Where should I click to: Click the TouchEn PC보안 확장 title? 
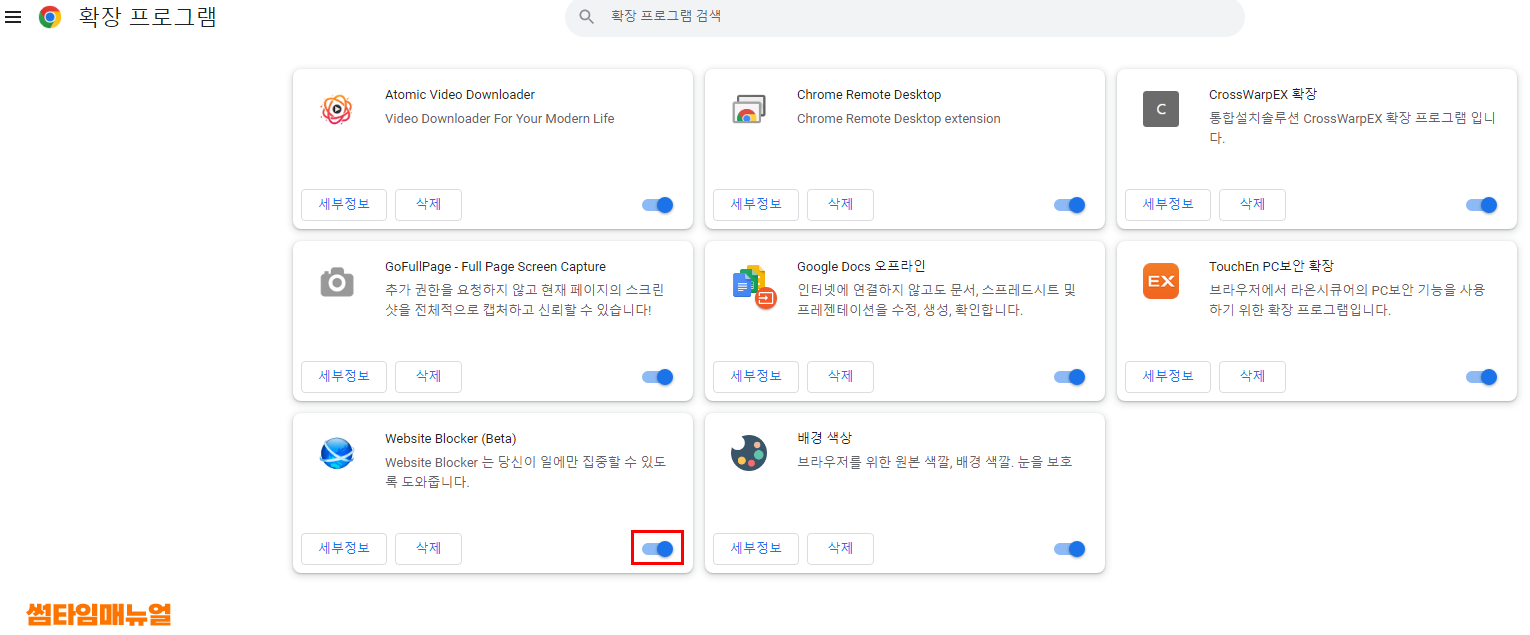pyautogui.click(x=1272, y=267)
